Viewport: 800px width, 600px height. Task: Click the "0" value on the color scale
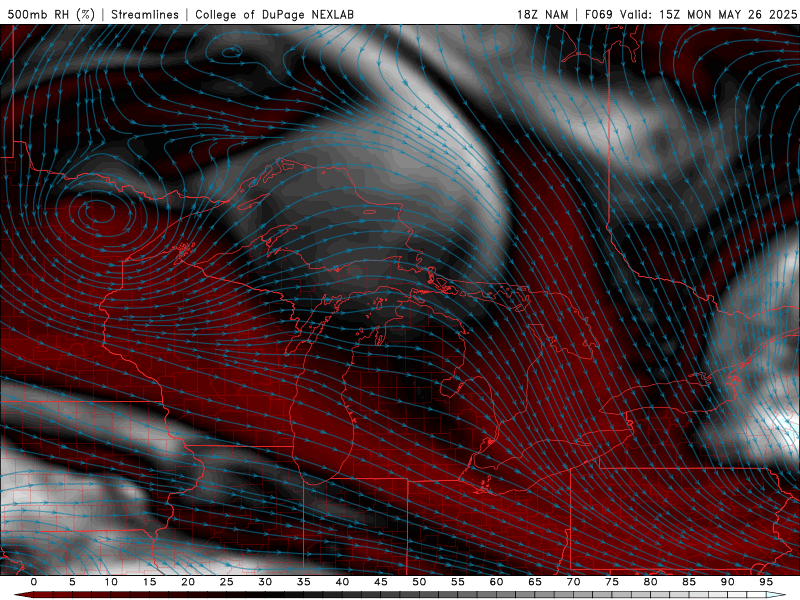click(x=34, y=582)
